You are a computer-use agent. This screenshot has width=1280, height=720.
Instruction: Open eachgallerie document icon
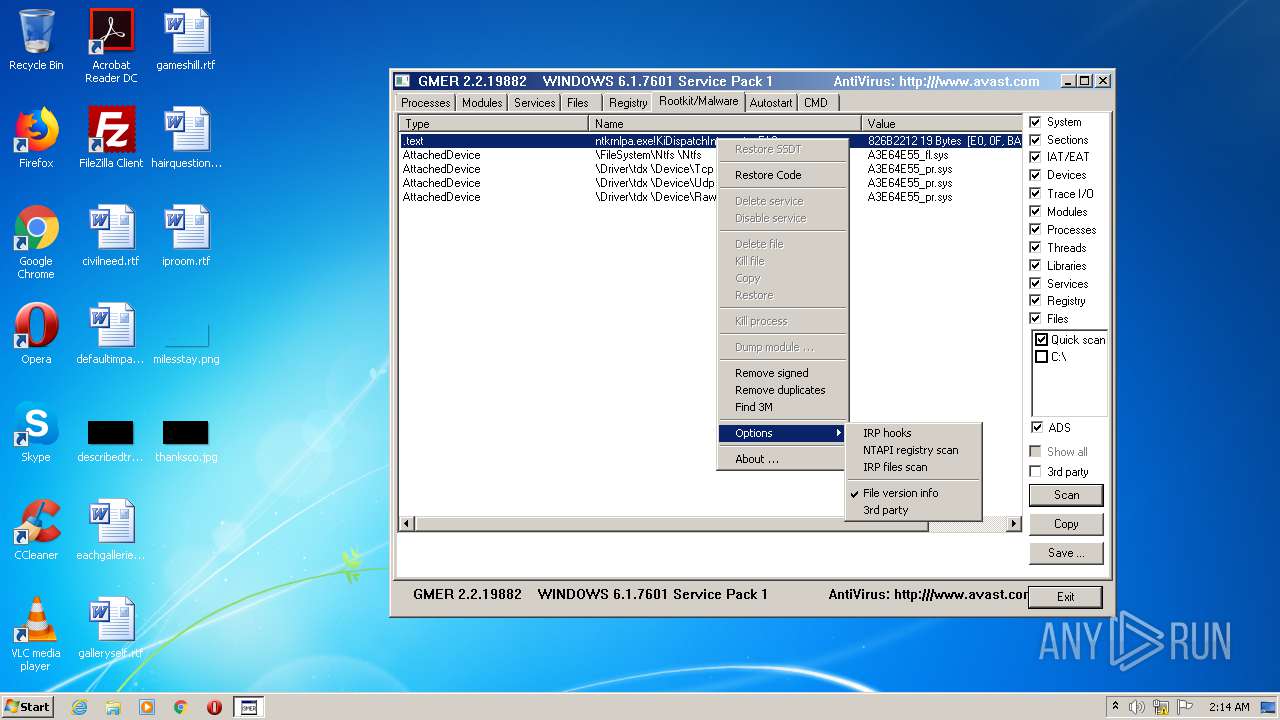click(111, 530)
